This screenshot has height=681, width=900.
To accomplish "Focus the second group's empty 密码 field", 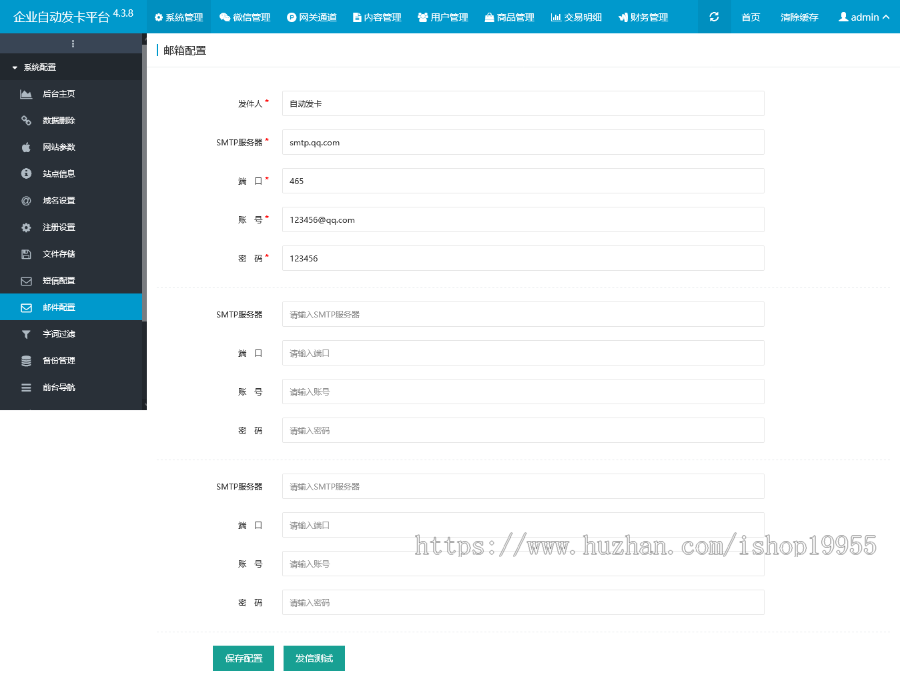I will 523,430.
